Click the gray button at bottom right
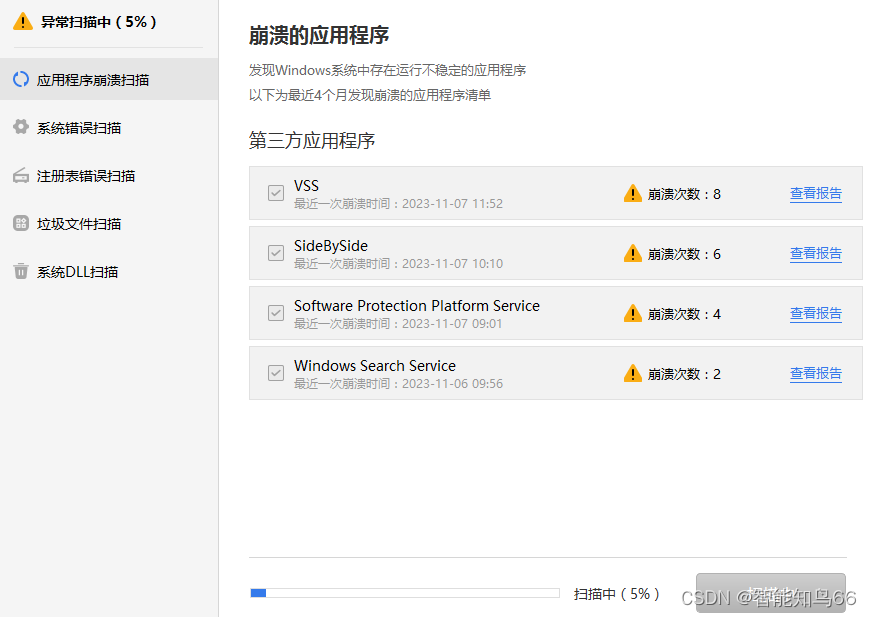Image resolution: width=872 pixels, height=617 pixels. click(771, 593)
